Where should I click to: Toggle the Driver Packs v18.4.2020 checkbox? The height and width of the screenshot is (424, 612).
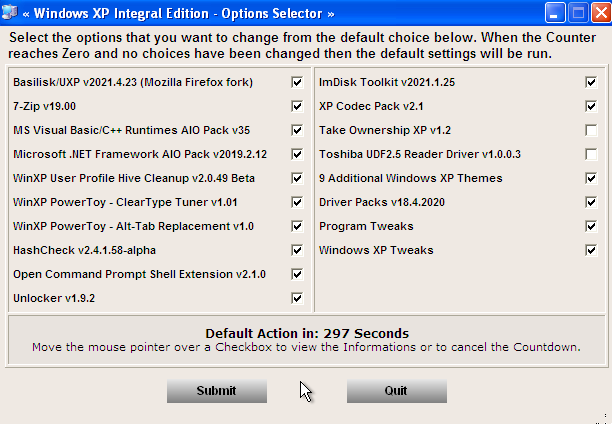tap(591, 202)
